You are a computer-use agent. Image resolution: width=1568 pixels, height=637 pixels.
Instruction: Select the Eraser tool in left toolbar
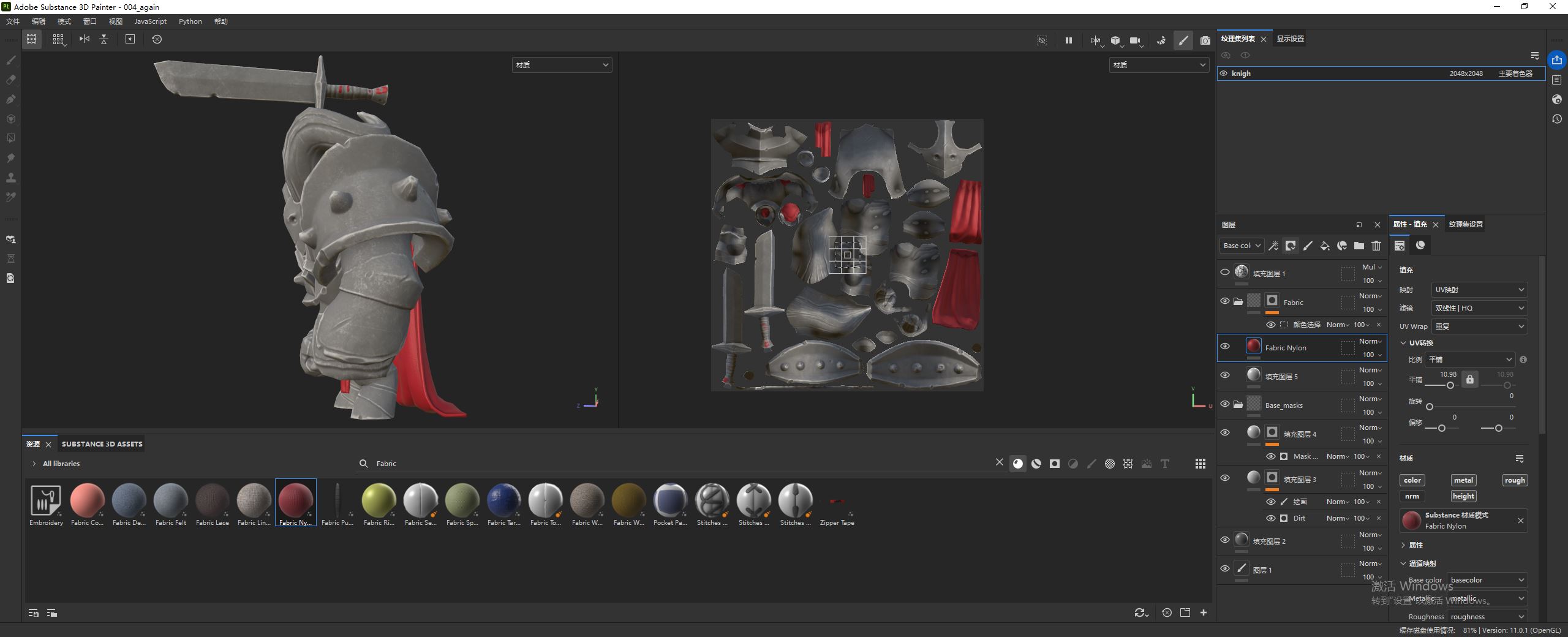point(10,80)
